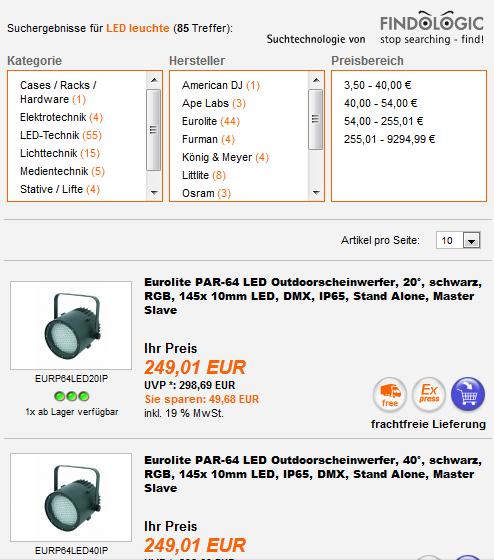Click 'Sie sparen: 49,68 EUR' text
Image resolution: width=494 pixels, height=560 pixels.
pyautogui.click(x=201, y=399)
